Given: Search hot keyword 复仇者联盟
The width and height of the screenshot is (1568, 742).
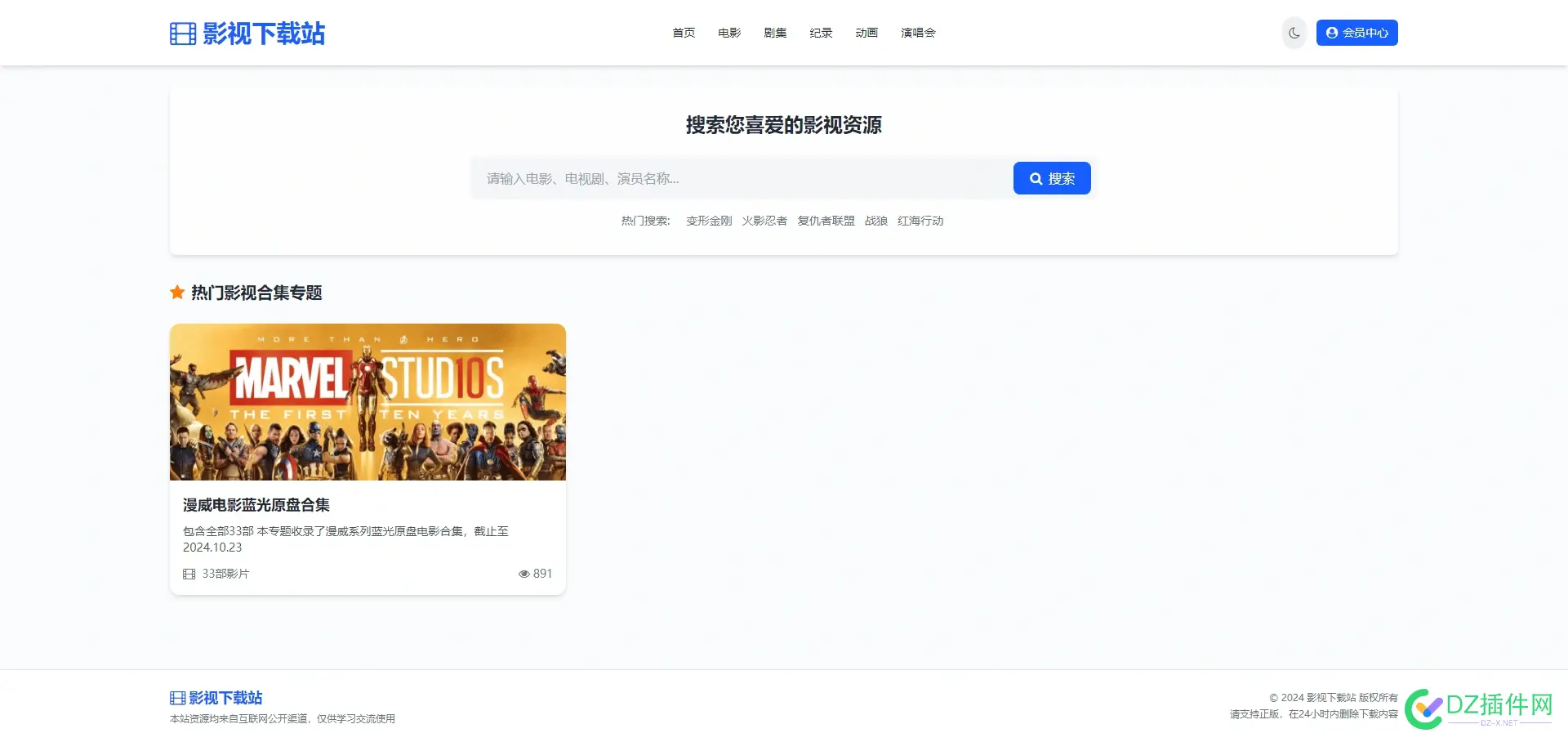Looking at the screenshot, I should click(826, 221).
